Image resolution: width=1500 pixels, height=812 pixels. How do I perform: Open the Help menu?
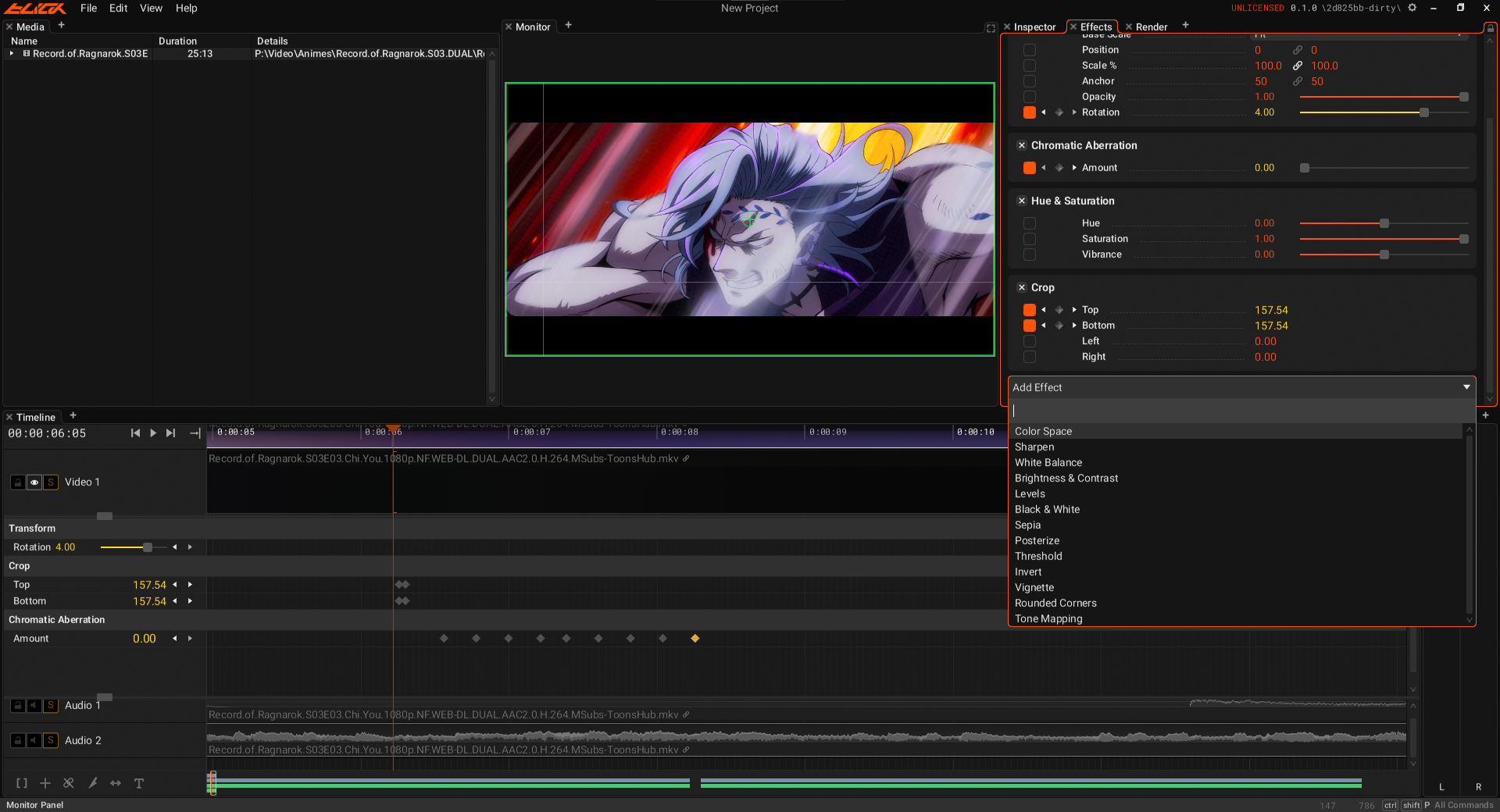pos(186,8)
